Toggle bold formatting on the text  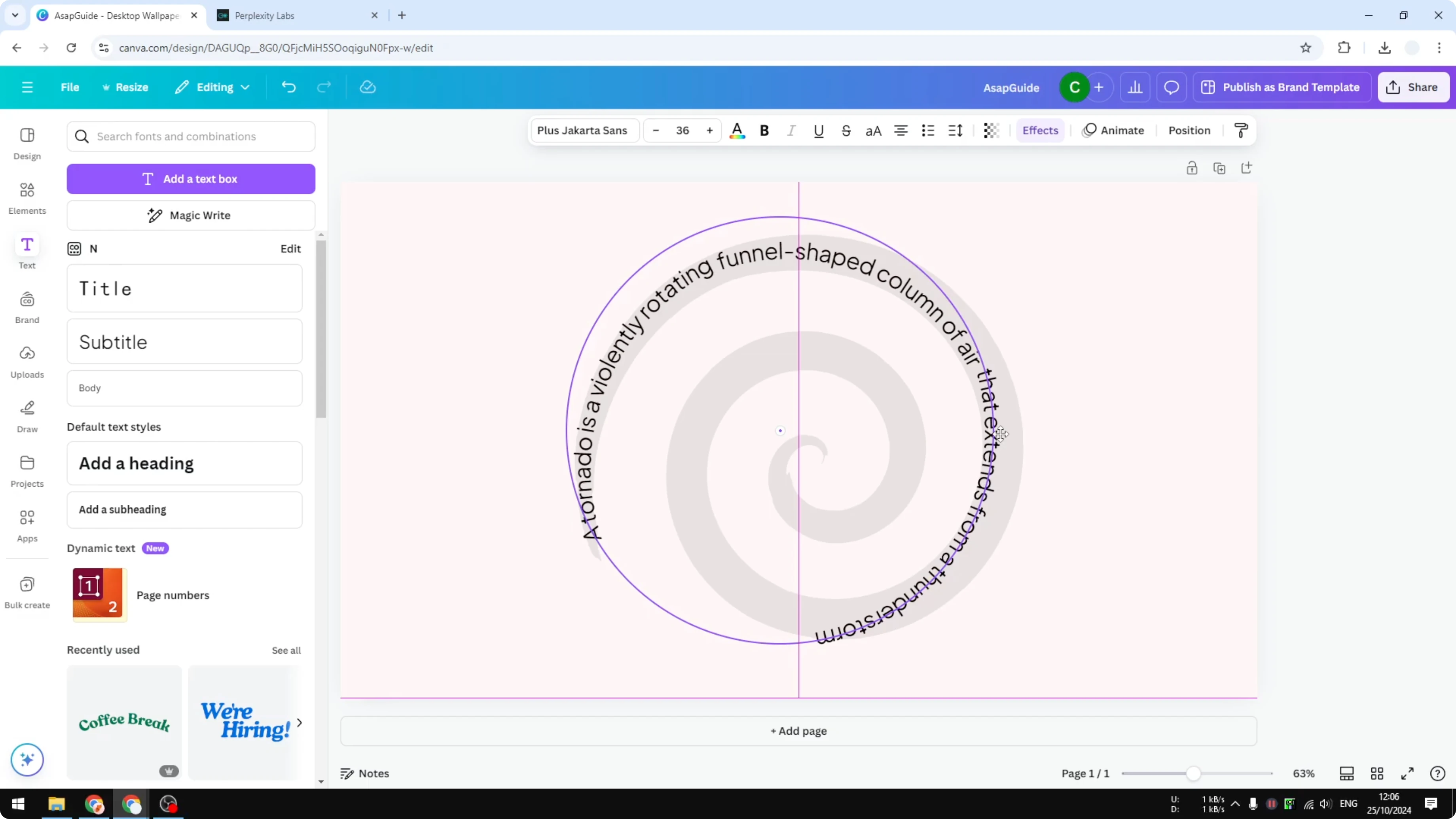coord(764,130)
